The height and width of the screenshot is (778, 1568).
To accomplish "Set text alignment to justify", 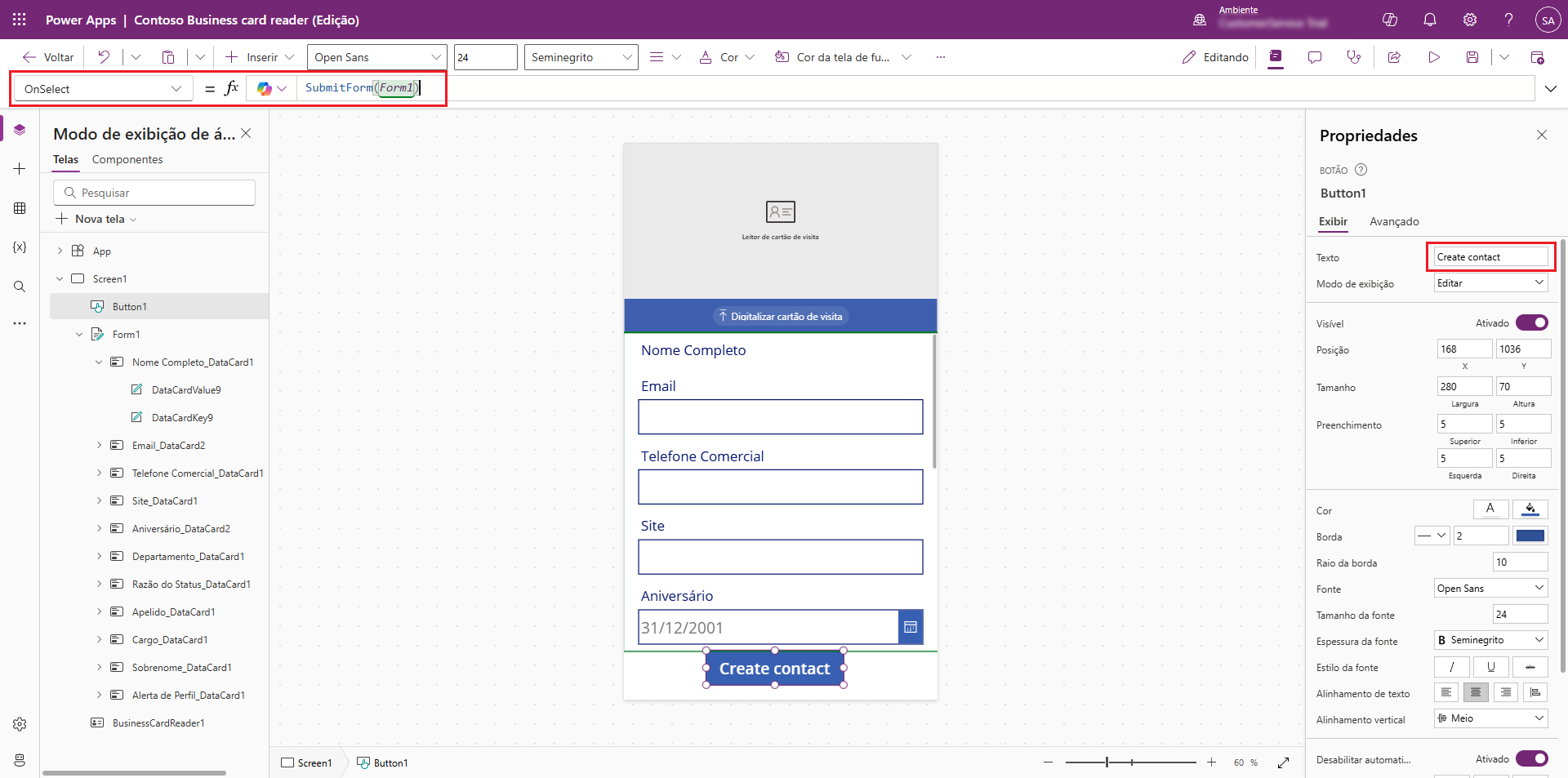I will pyautogui.click(x=1535, y=692).
